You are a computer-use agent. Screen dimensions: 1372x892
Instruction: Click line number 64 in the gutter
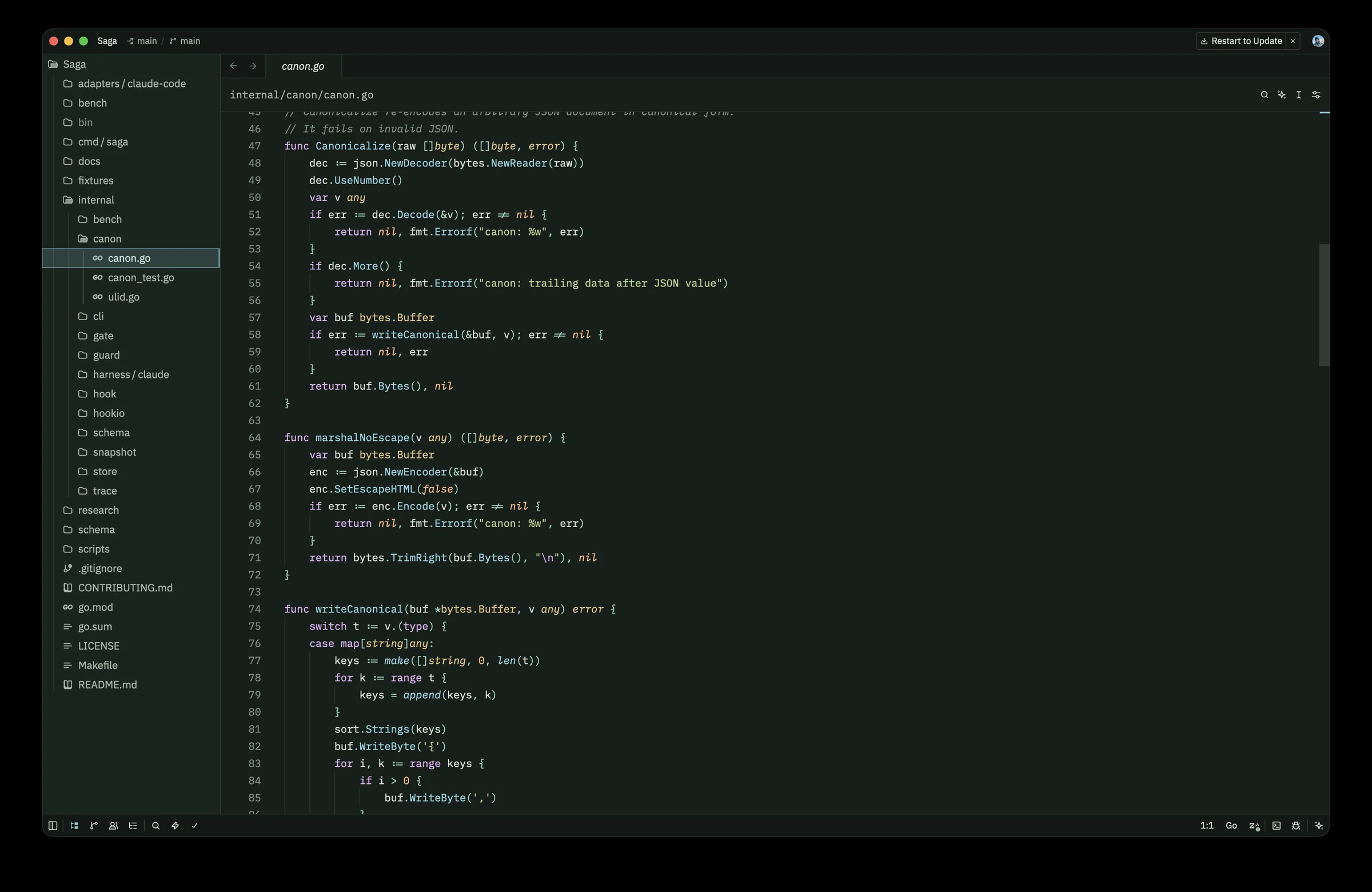tap(255, 437)
